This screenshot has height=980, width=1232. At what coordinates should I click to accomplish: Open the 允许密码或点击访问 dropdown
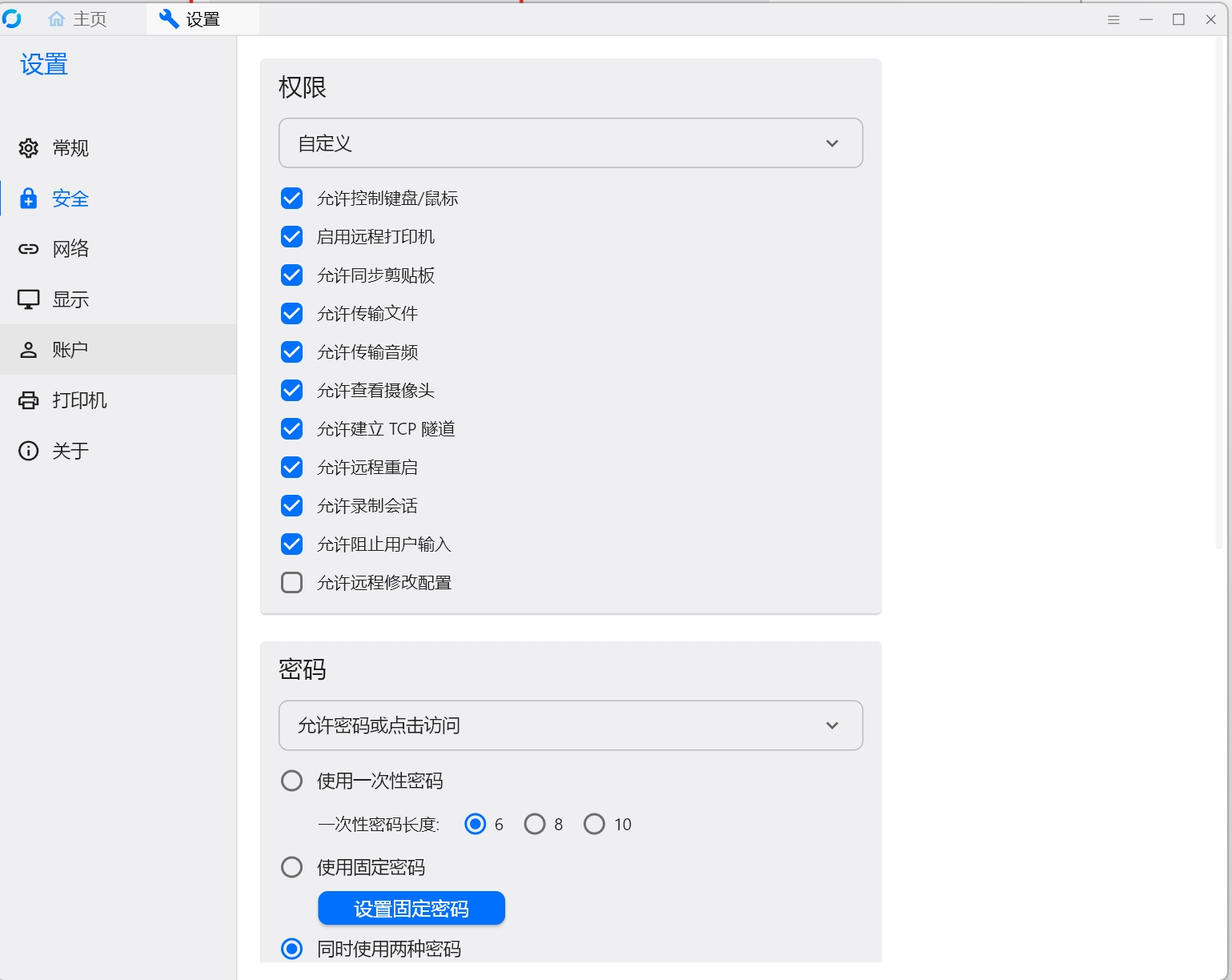(x=571, y=725)
